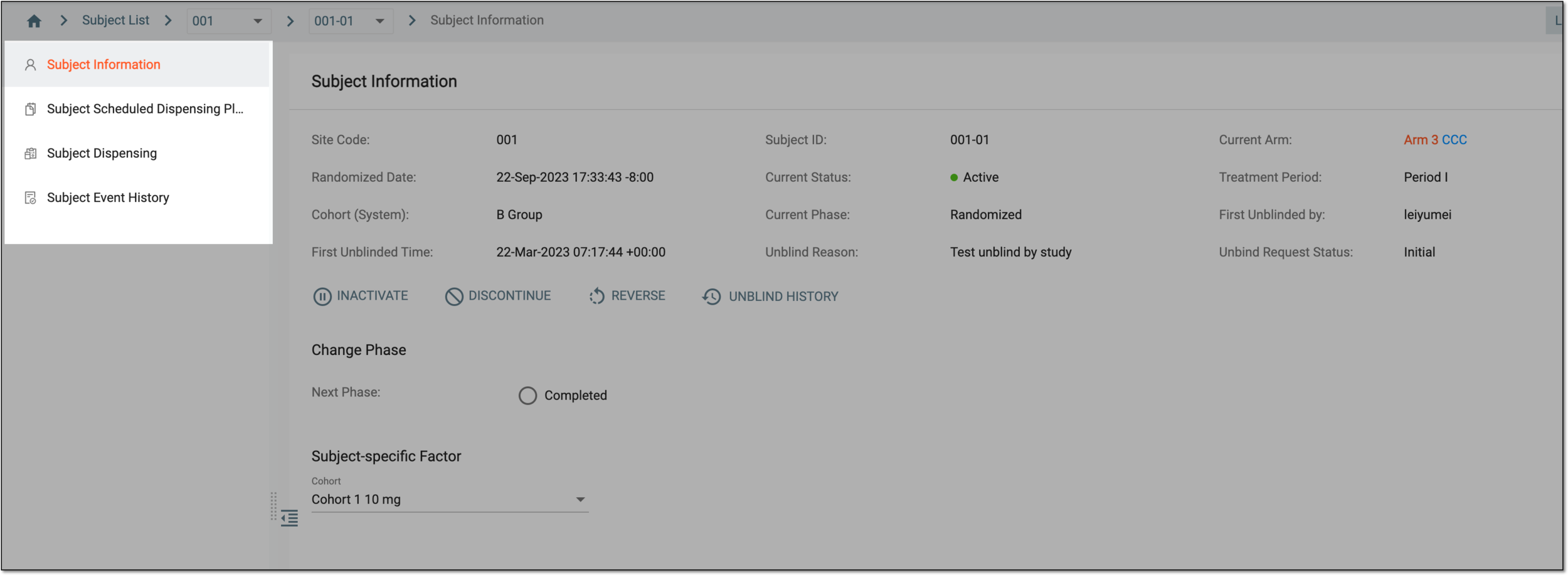This screenshot has width=1568, height=575.
Task: Click the clock-history icon on UNBLIND HISTORY
Action: click(x=711, y=297)
